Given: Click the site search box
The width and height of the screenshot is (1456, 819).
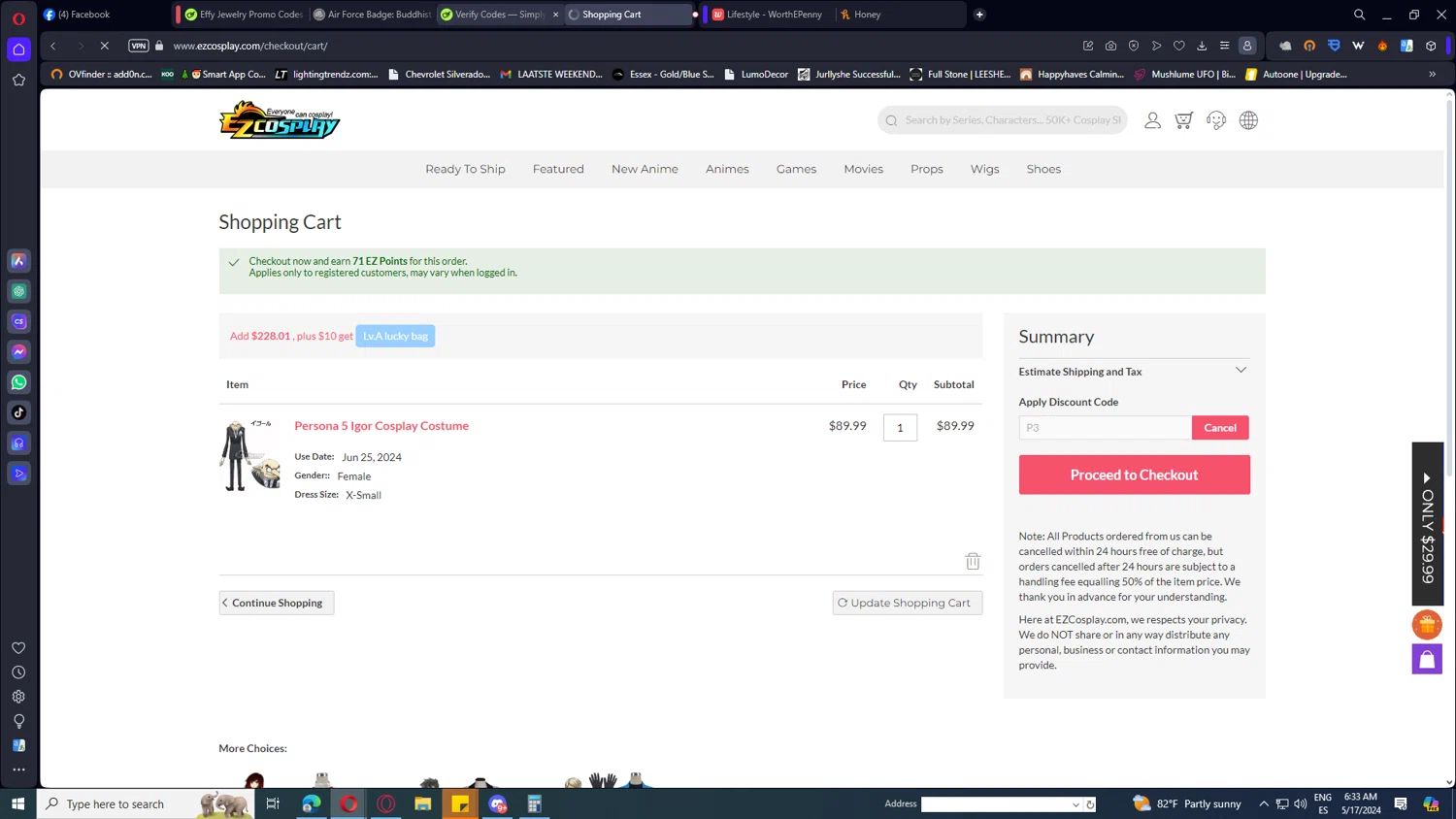Looking at the screenshot, I should 1002,120.
